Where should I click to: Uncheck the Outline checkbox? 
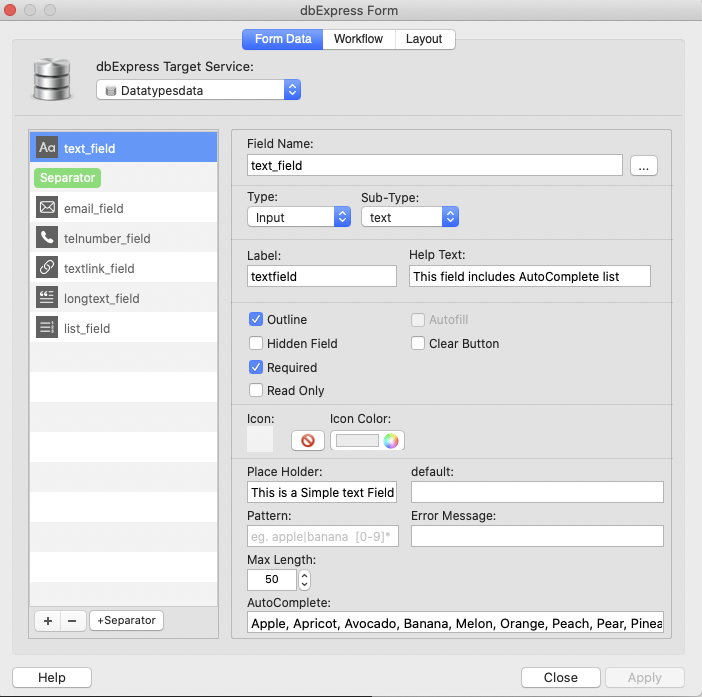point(256,320)
